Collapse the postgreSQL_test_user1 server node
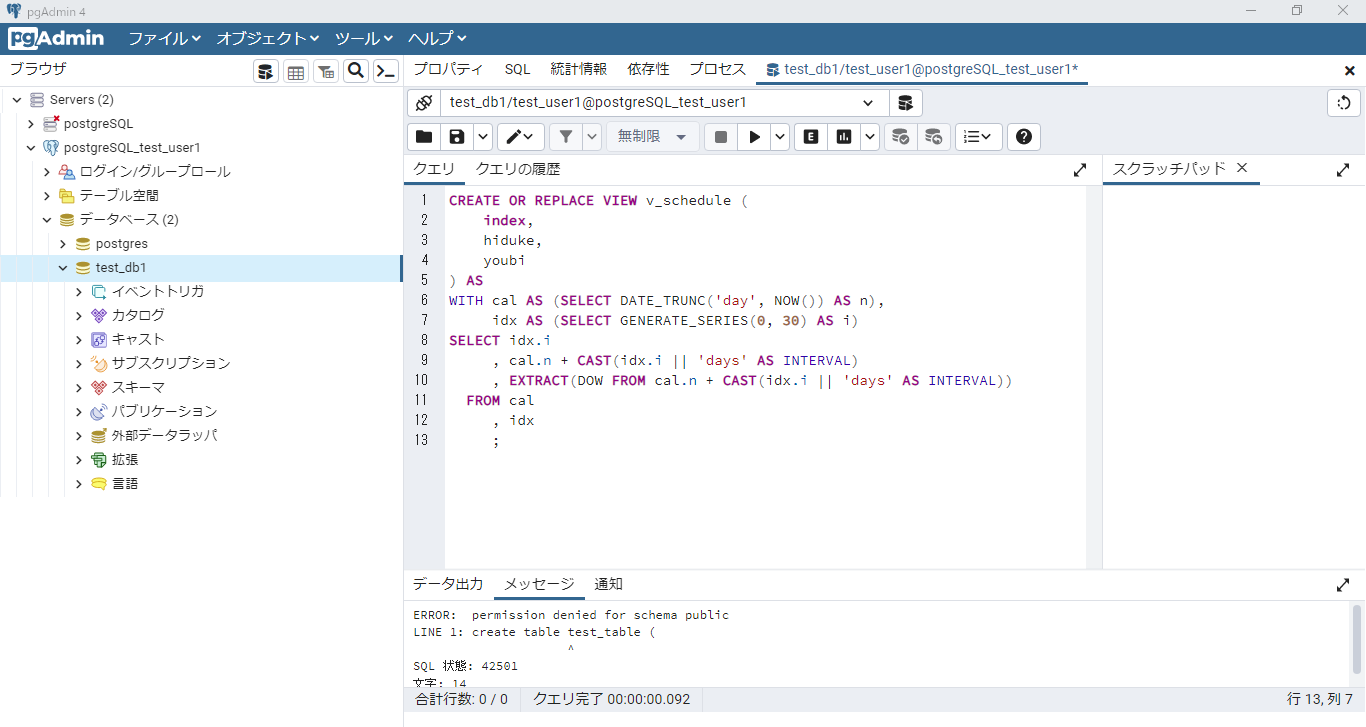The image size is (1366, 727). click(31, 148)
